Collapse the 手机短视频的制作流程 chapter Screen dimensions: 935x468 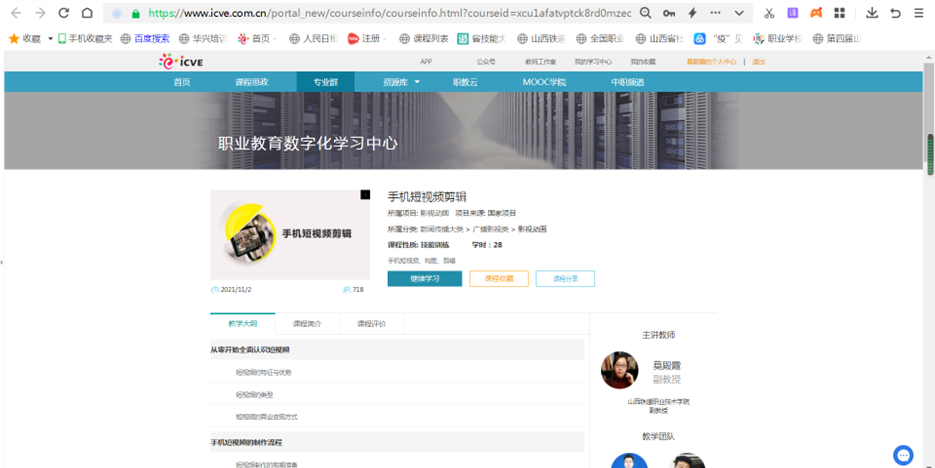pos(397,442)
